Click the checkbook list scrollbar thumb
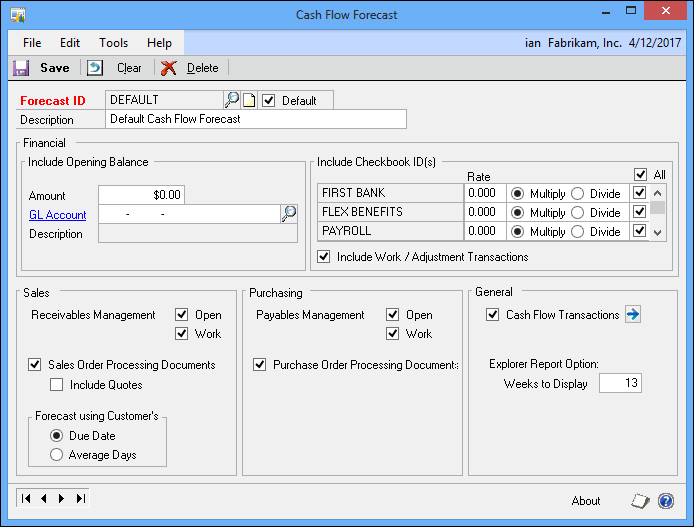Image resolution: width=694 pixels, height=527 pixels. pyautogui.click(x=657, y=207)
